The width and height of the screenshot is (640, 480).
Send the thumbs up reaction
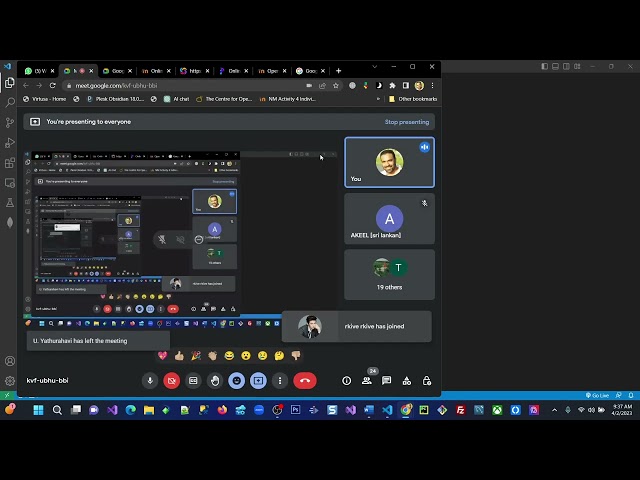(179, 356)
